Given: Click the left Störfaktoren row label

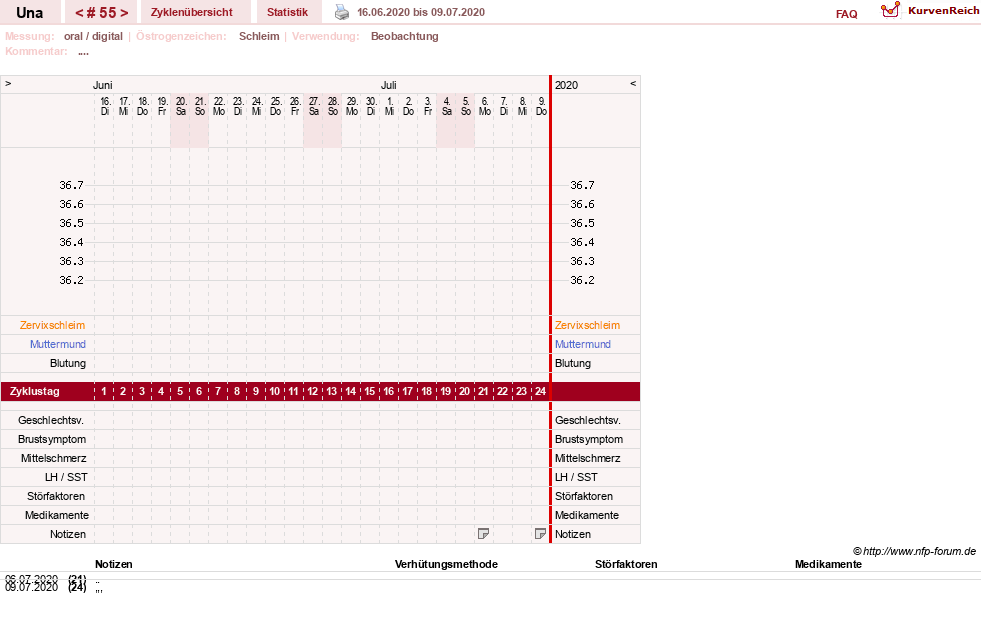Looking at the screenshot, I should pyautogui.click(x=56, y=496).
